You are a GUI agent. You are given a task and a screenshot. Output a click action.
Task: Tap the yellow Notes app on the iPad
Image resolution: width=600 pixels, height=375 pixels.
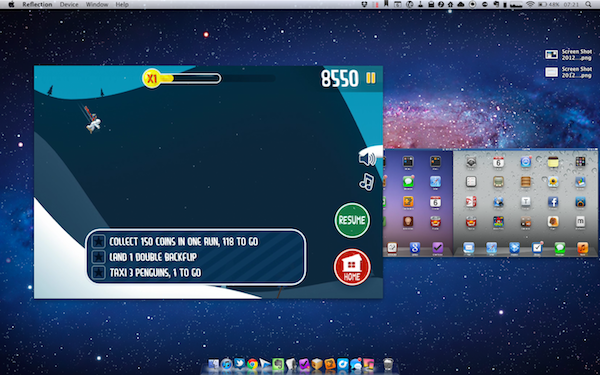[553, 162]
